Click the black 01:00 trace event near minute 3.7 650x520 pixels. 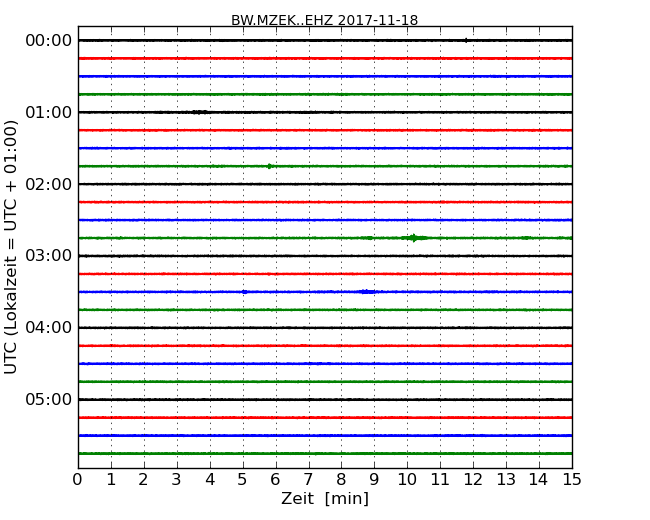pyautogui.click(x=199, y=112)
